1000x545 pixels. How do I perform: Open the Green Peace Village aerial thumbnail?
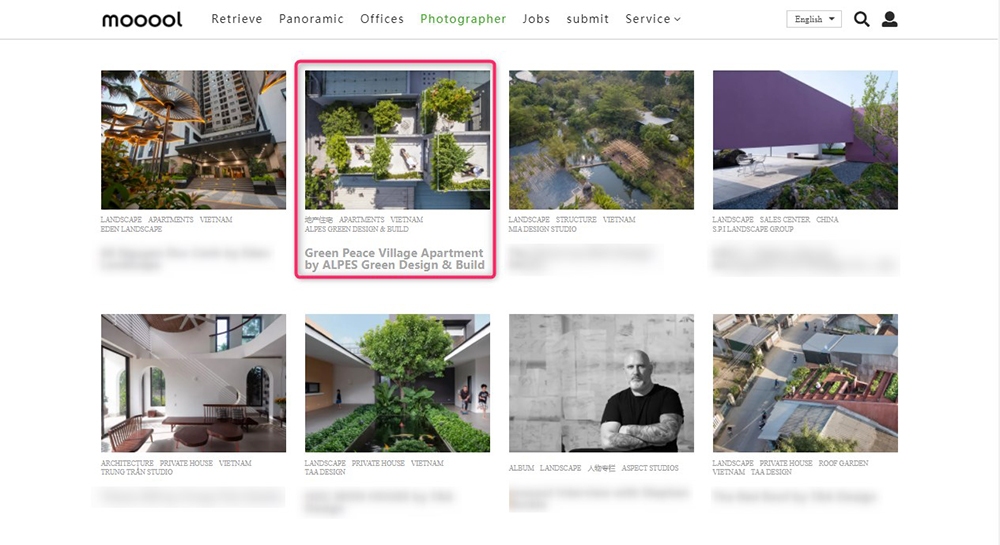click(x=397, y=140)
